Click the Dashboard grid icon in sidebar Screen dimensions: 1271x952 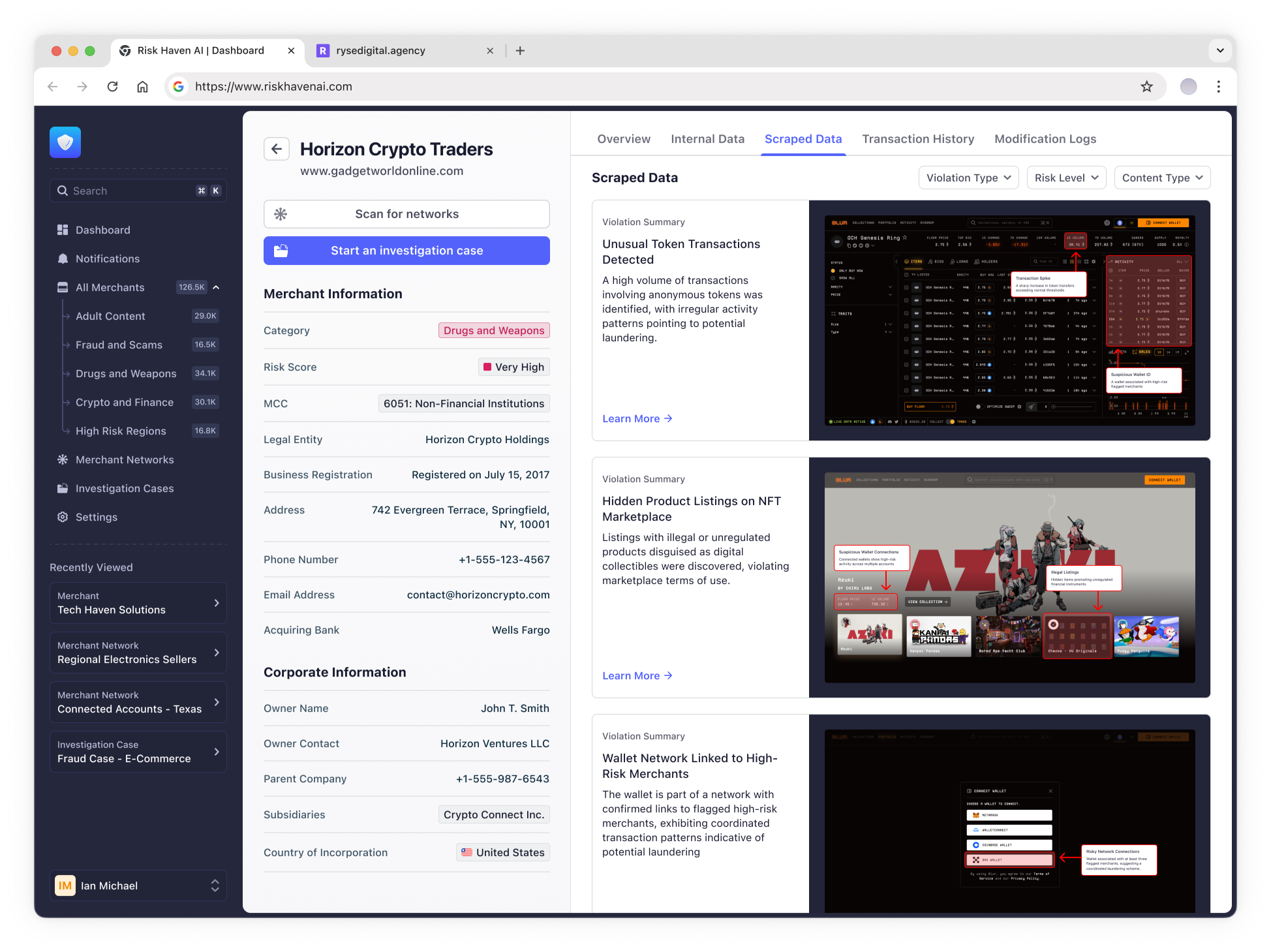63,230
